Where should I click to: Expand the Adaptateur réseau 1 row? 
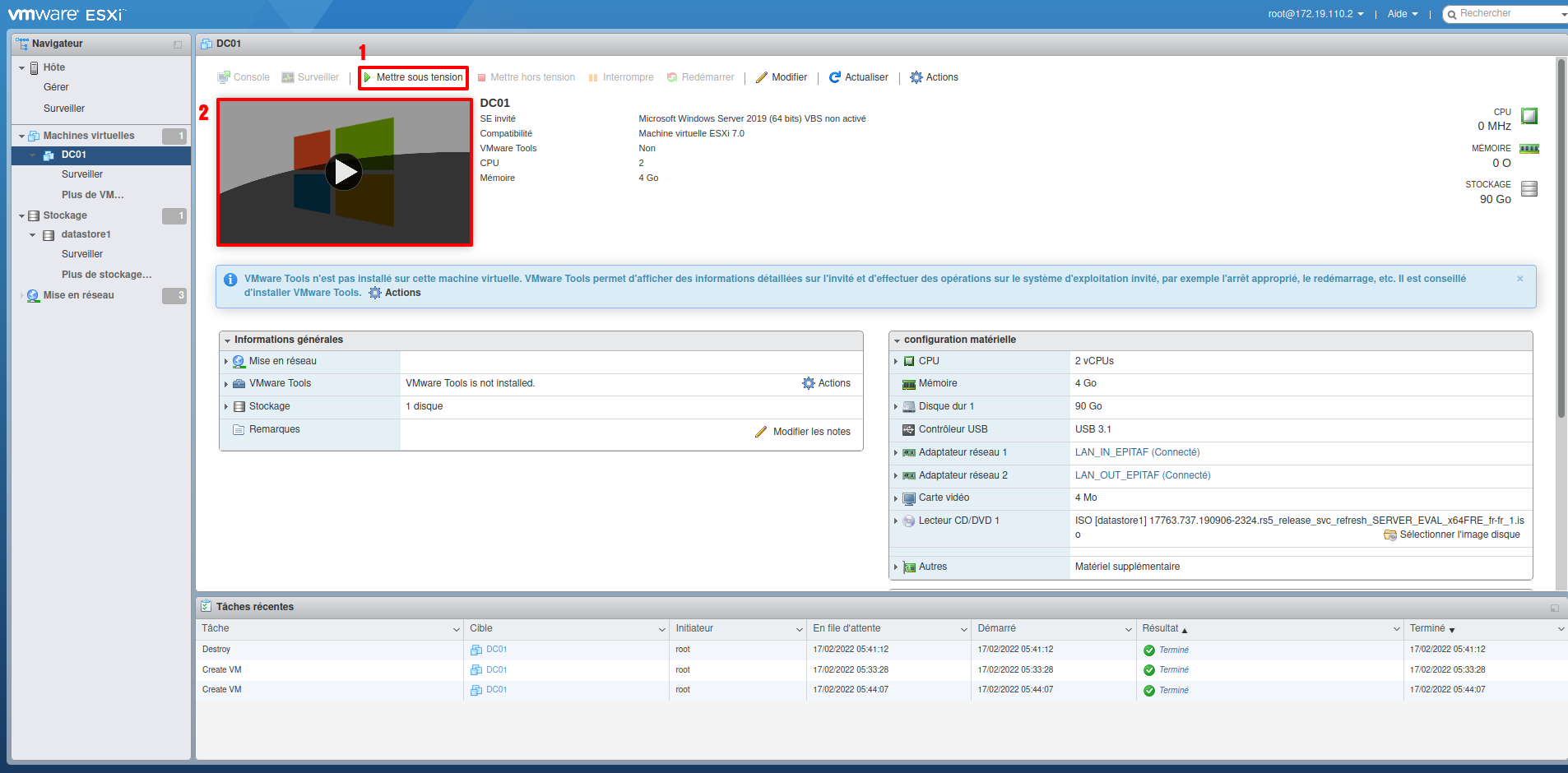[x=896, y=453]
